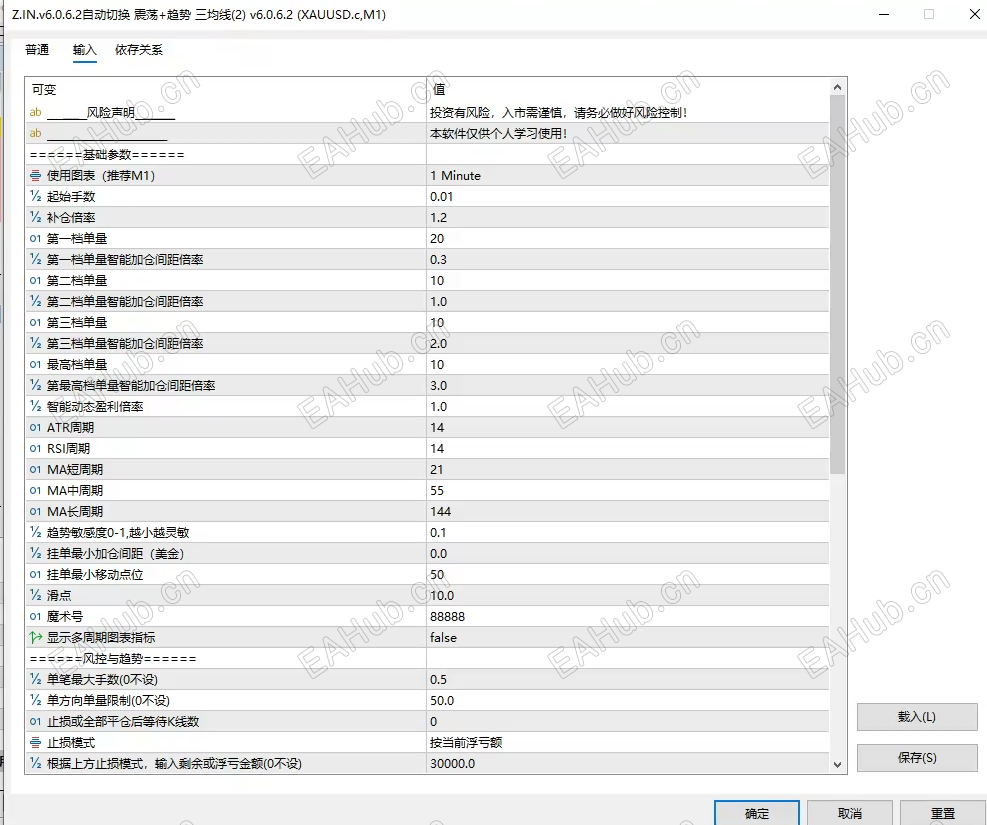
Task: Click the vertical scrollbar thumb
Action: [x=837, y=284]
